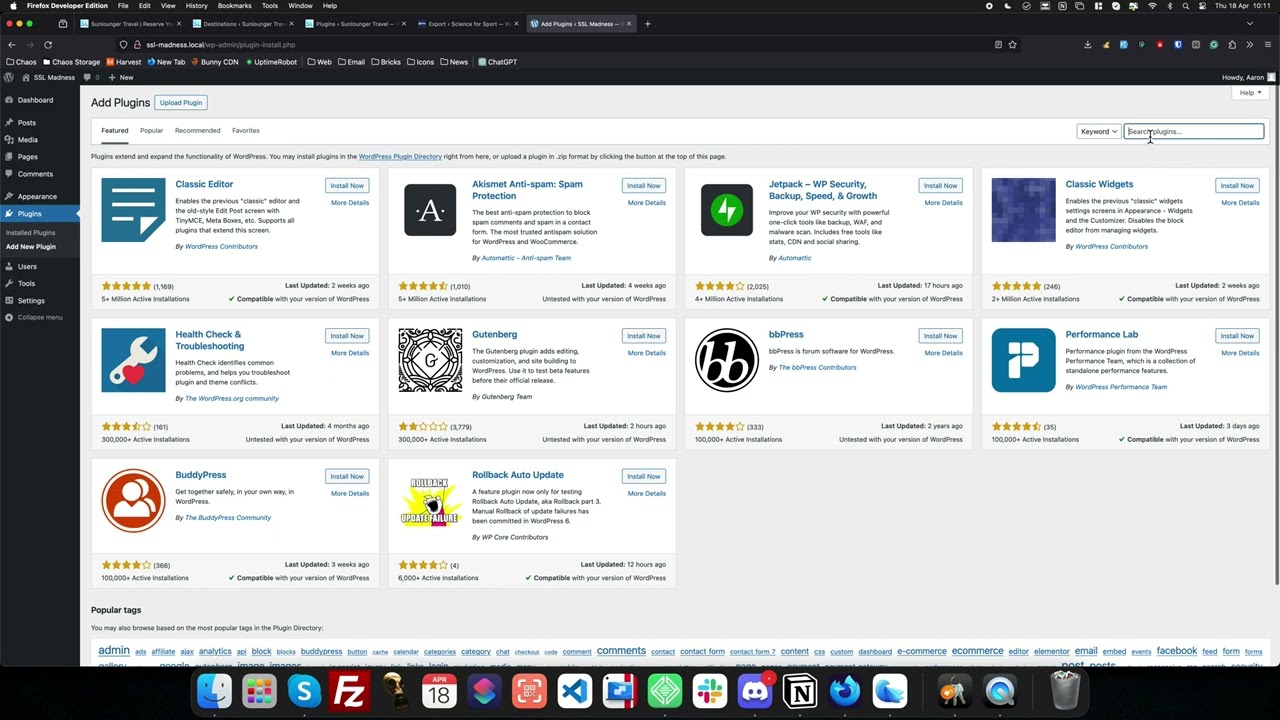The height and width of the screenshot is (720, 1280).
Task: Install the BuddyPress plugin
Action: (x=347, y=476)
